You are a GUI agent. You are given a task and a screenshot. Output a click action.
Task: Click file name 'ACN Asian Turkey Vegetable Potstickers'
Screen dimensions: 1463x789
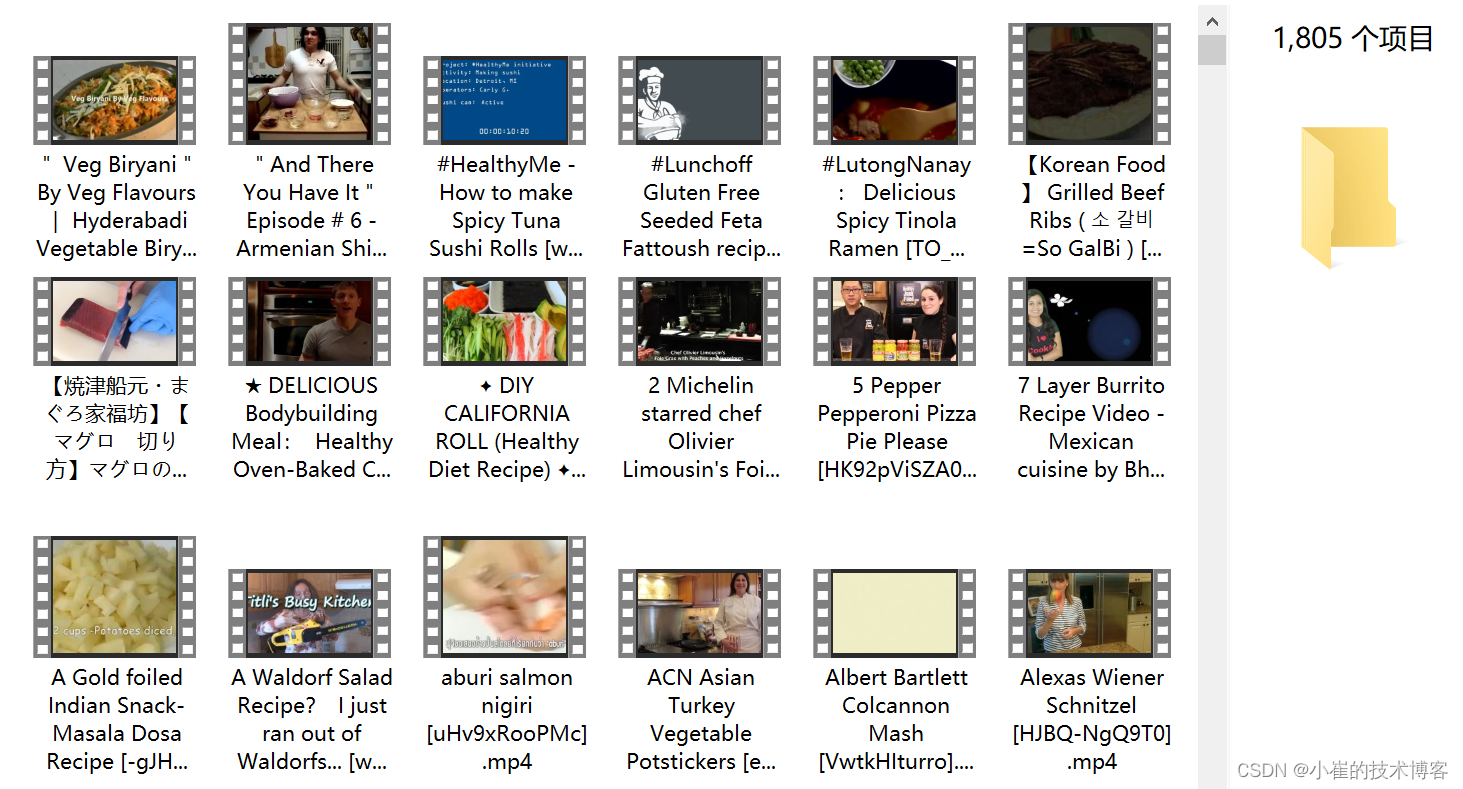click(701, 720)
